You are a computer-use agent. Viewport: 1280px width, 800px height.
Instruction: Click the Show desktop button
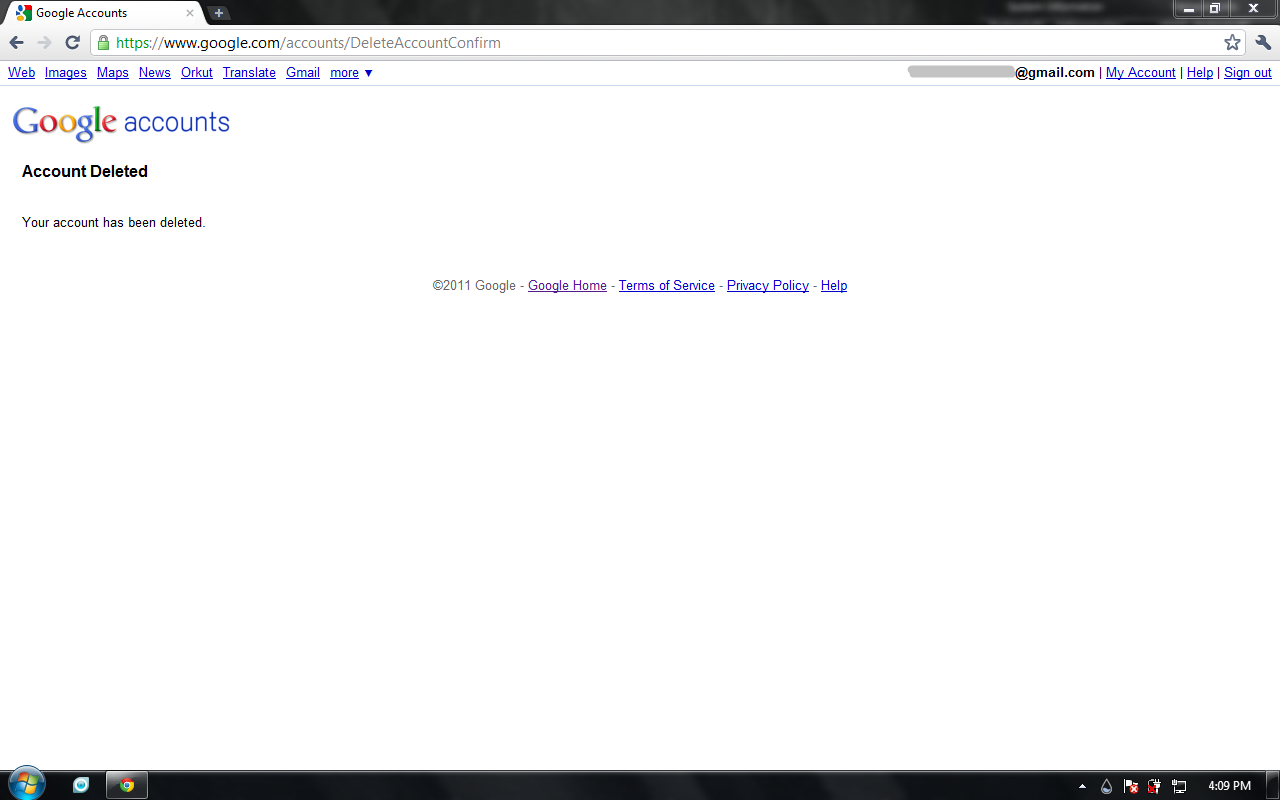tap(1272, 785)
